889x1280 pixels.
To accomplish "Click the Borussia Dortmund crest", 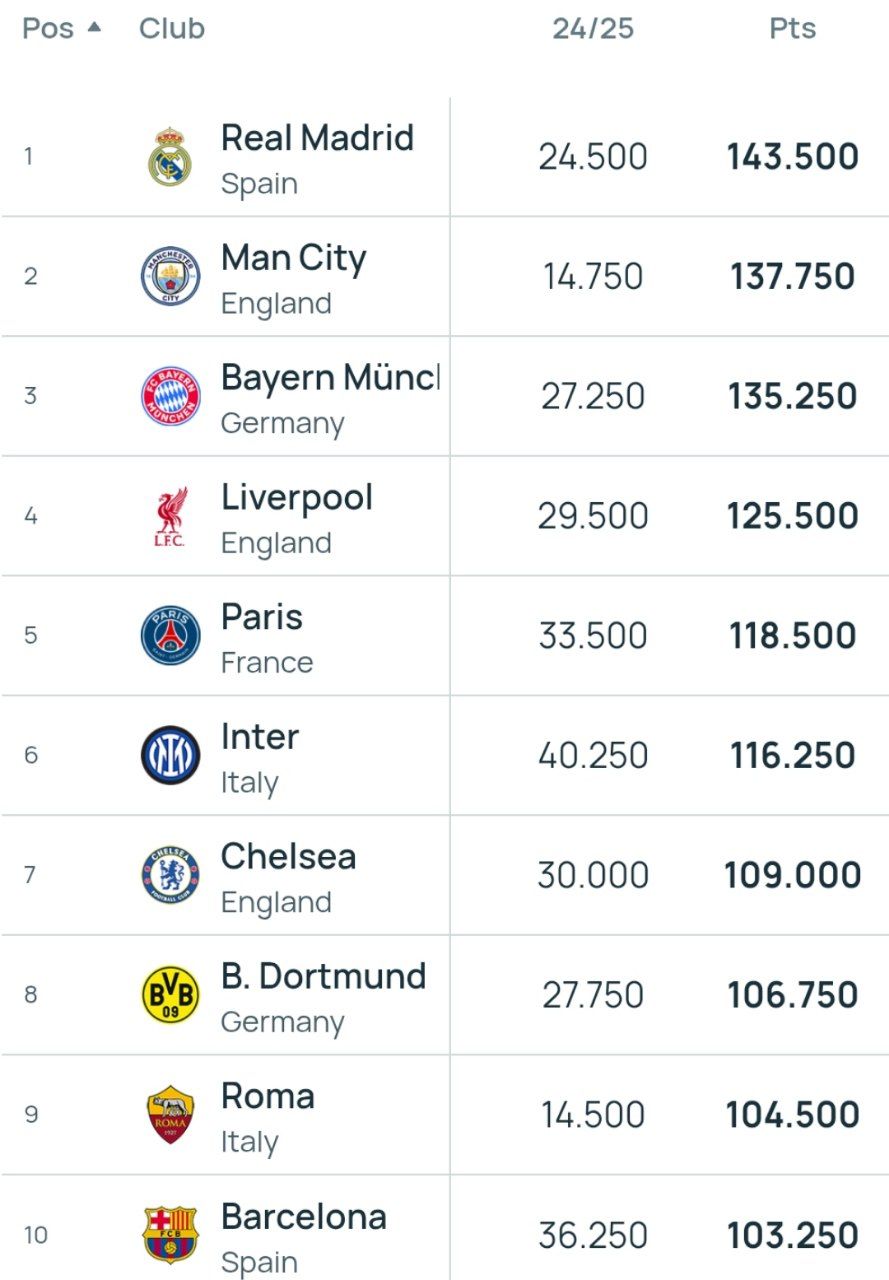I will (x=170, y=995).
